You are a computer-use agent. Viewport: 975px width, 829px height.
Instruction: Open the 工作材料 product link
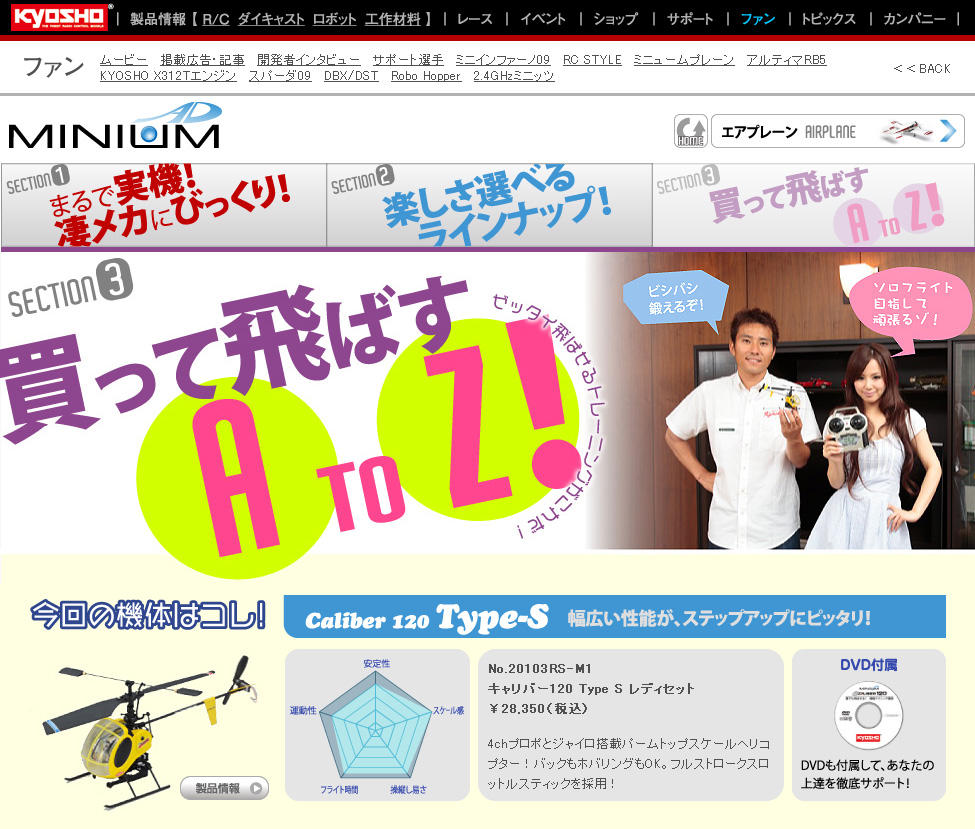pos(393,19)
